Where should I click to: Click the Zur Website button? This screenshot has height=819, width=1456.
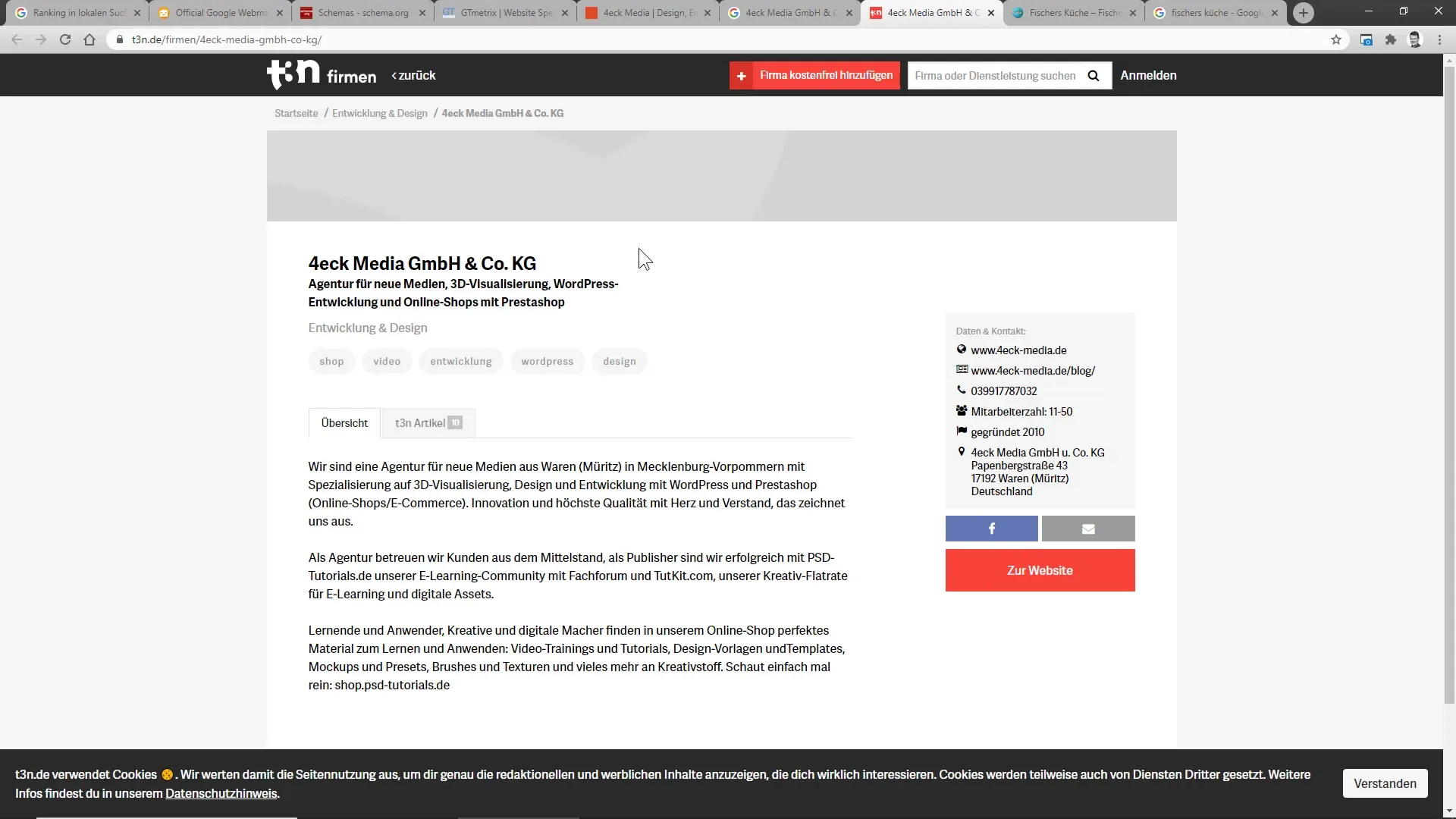pos(1040,570)
